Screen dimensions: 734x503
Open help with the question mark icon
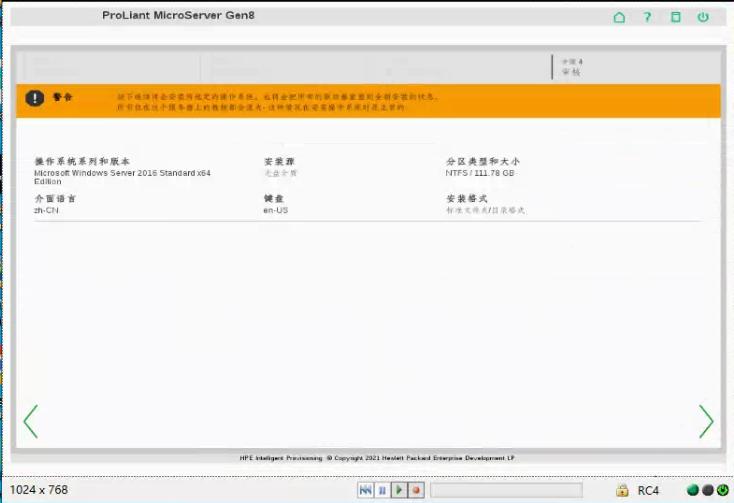tap(647, 17)
